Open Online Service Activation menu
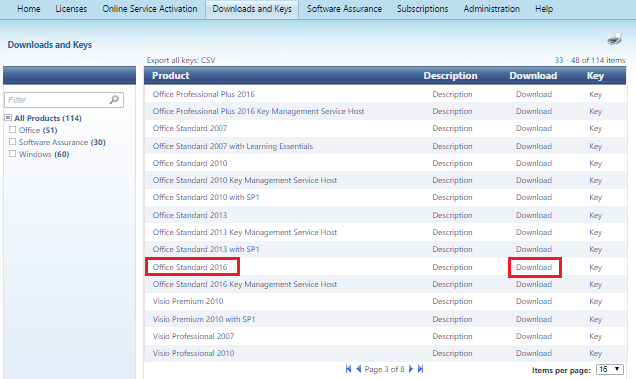This screenshot has height=379, width=636. point(150,9)
